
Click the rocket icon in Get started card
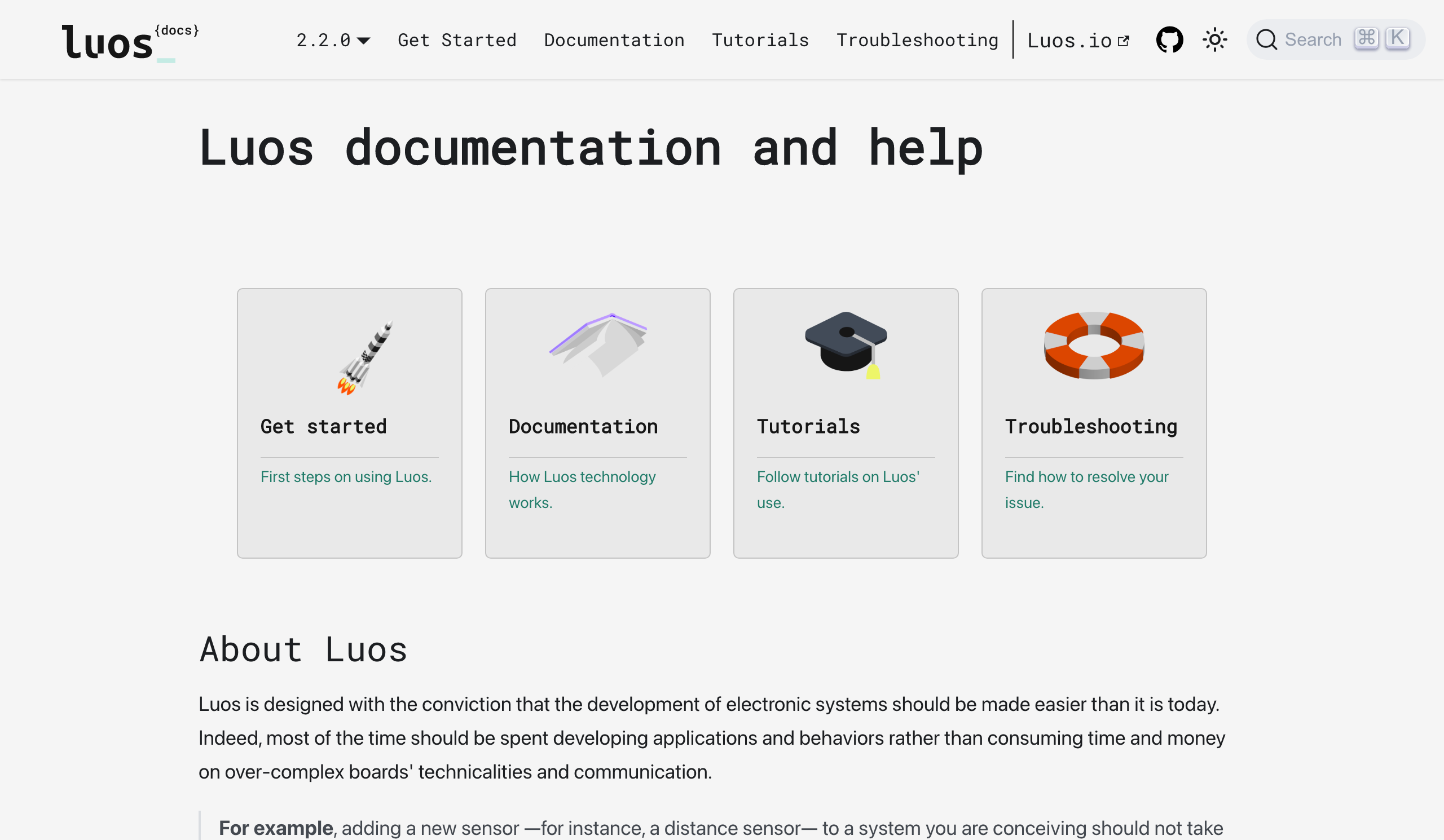[x=364, y=358]
